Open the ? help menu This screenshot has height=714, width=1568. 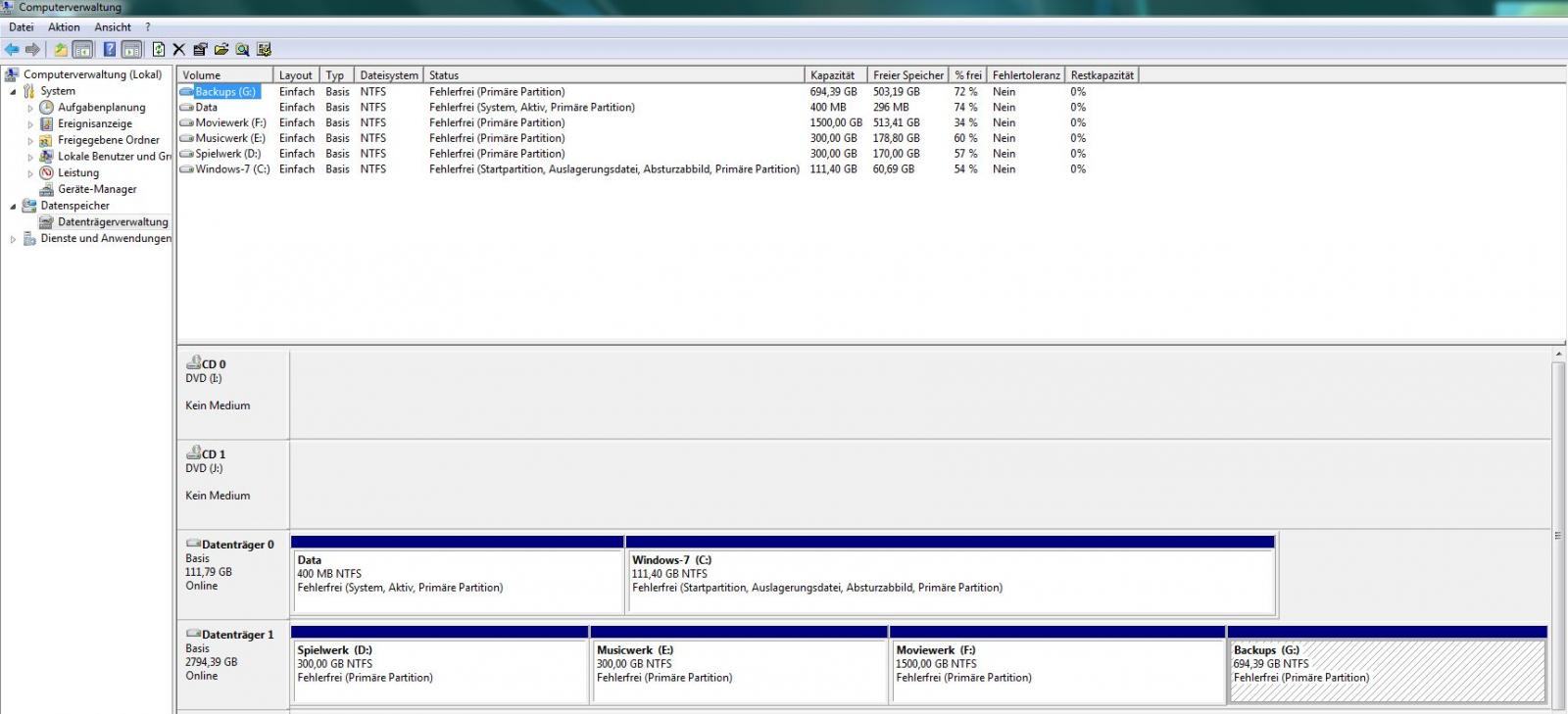[148, 27]
